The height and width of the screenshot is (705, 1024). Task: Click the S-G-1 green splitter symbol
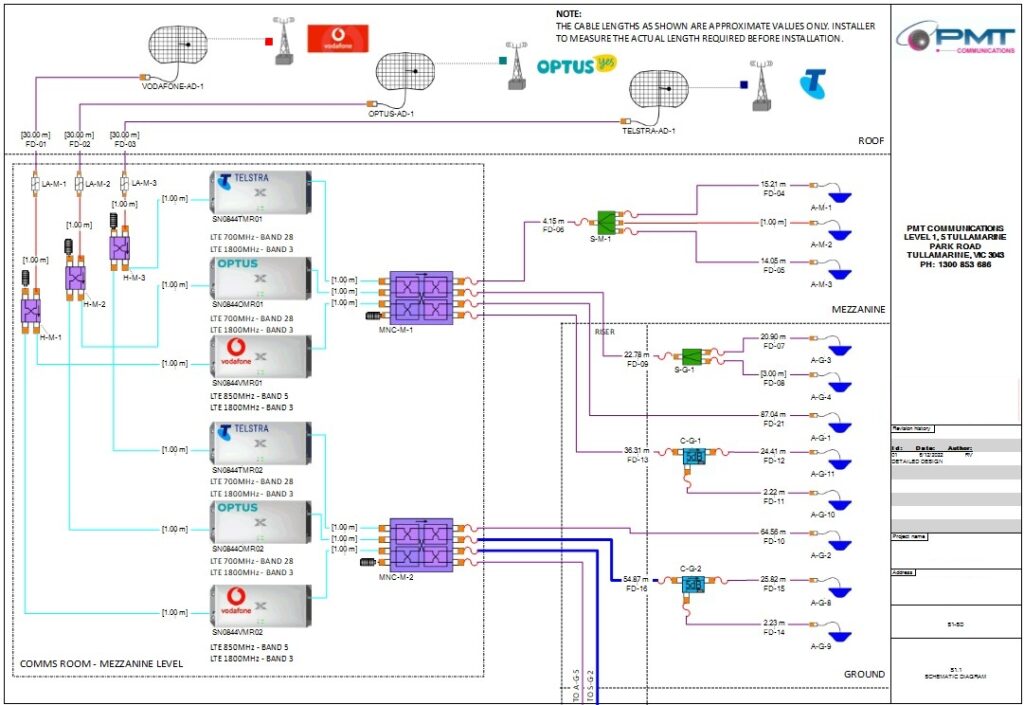click(694, 355)
